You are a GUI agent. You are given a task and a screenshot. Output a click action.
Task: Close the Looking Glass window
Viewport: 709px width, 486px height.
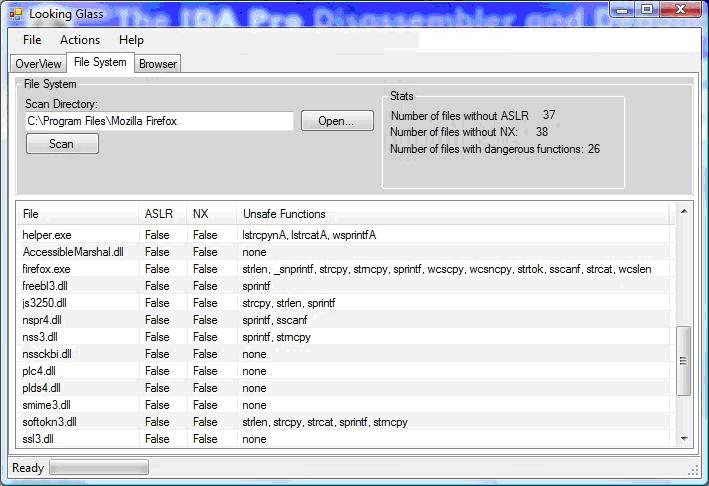680,9
